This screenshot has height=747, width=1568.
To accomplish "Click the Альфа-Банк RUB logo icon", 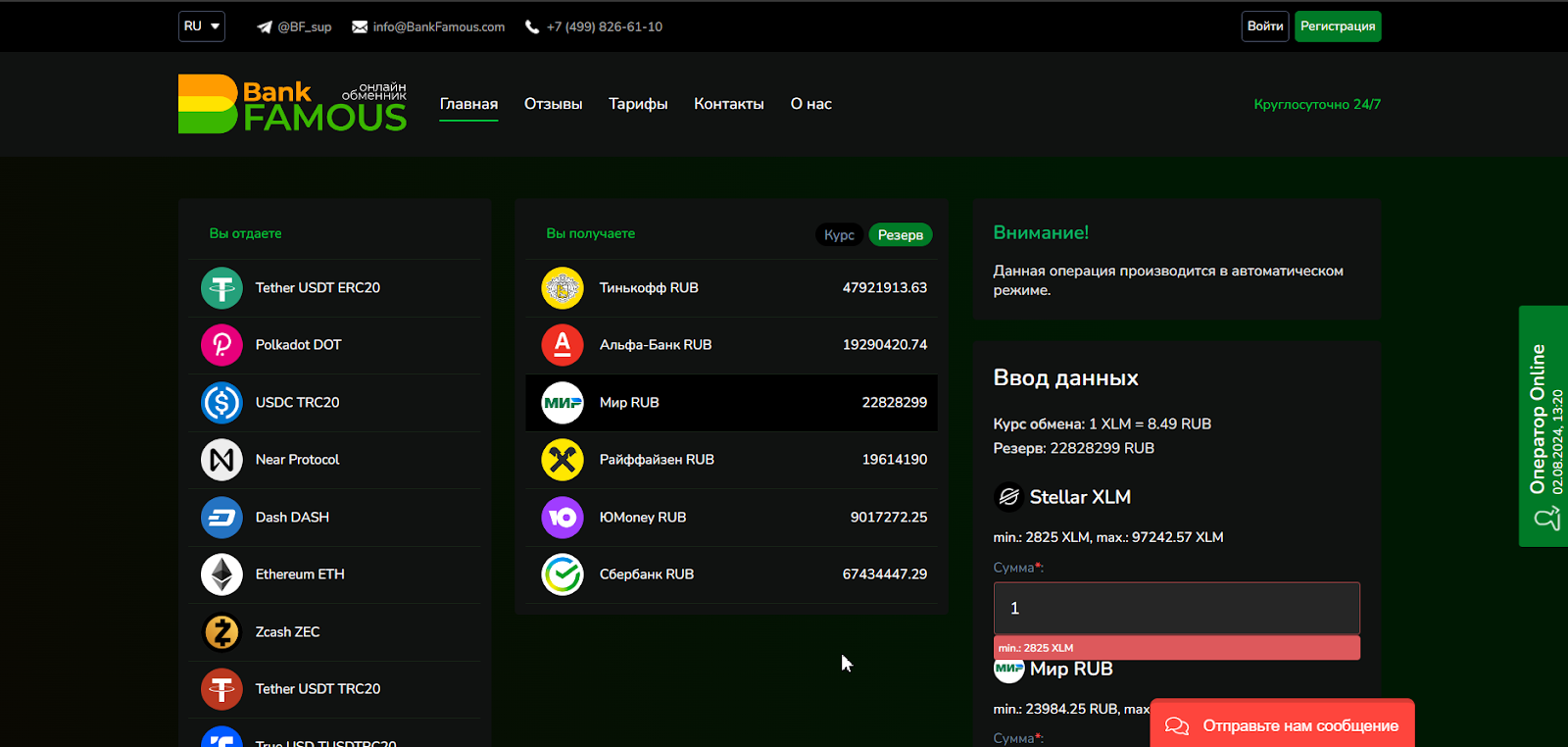I will (563, 345).
